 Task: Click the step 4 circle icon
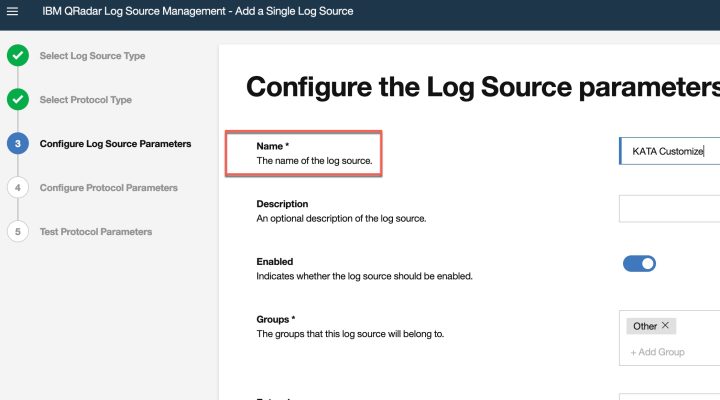[18, 187]
